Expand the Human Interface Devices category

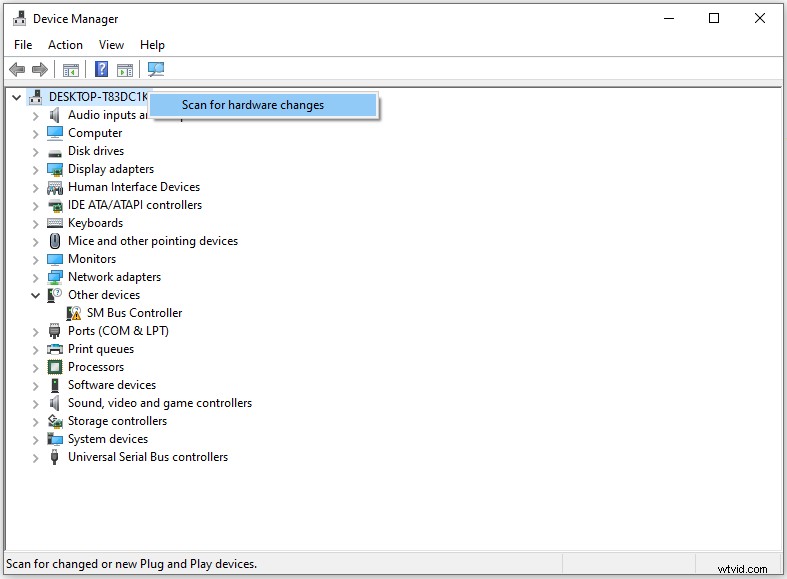coord(35,188)
